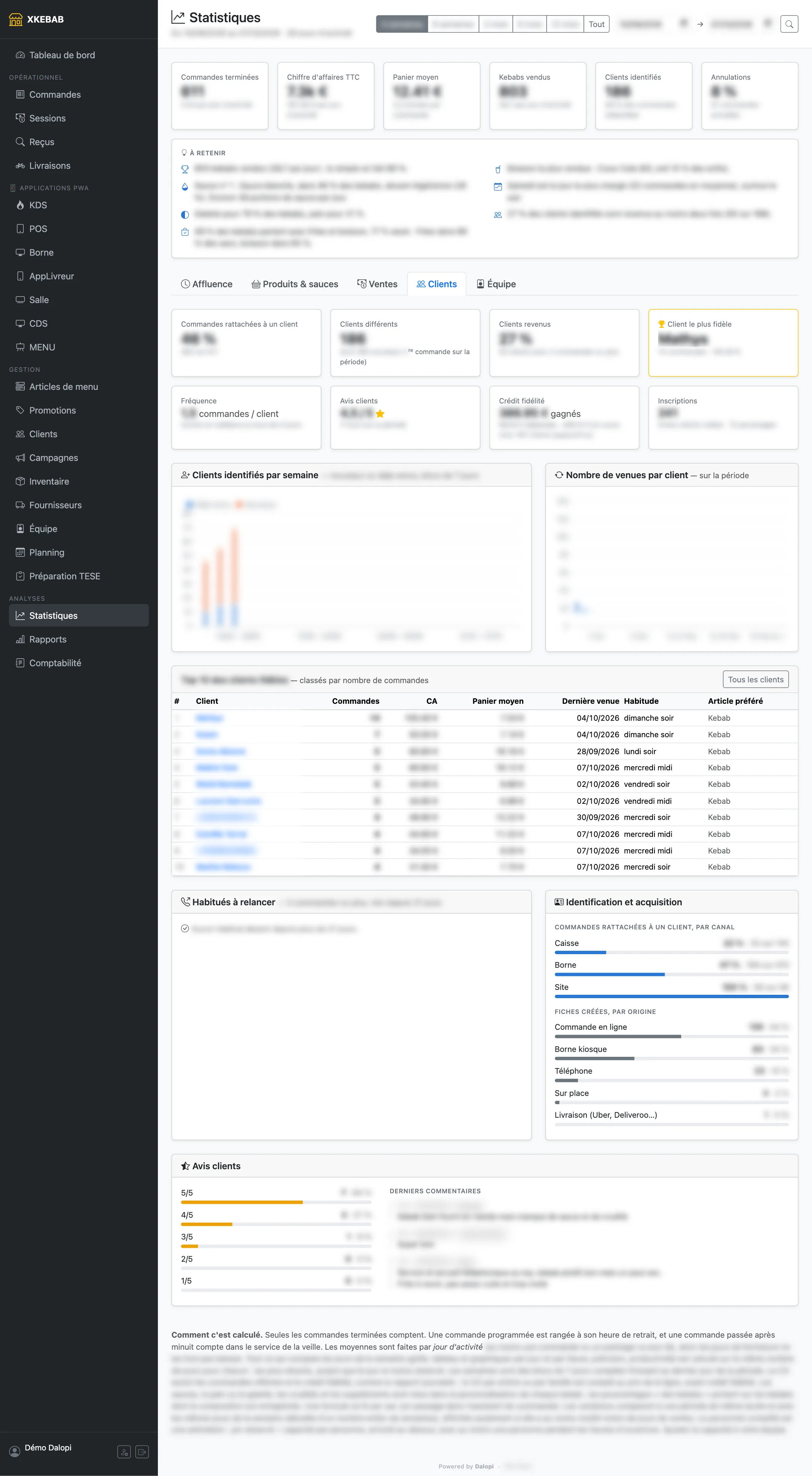The height and width of the screenshot is (1476, 812).
Task: Open Promotions in sidebar
Action: [x=79, y=410]
